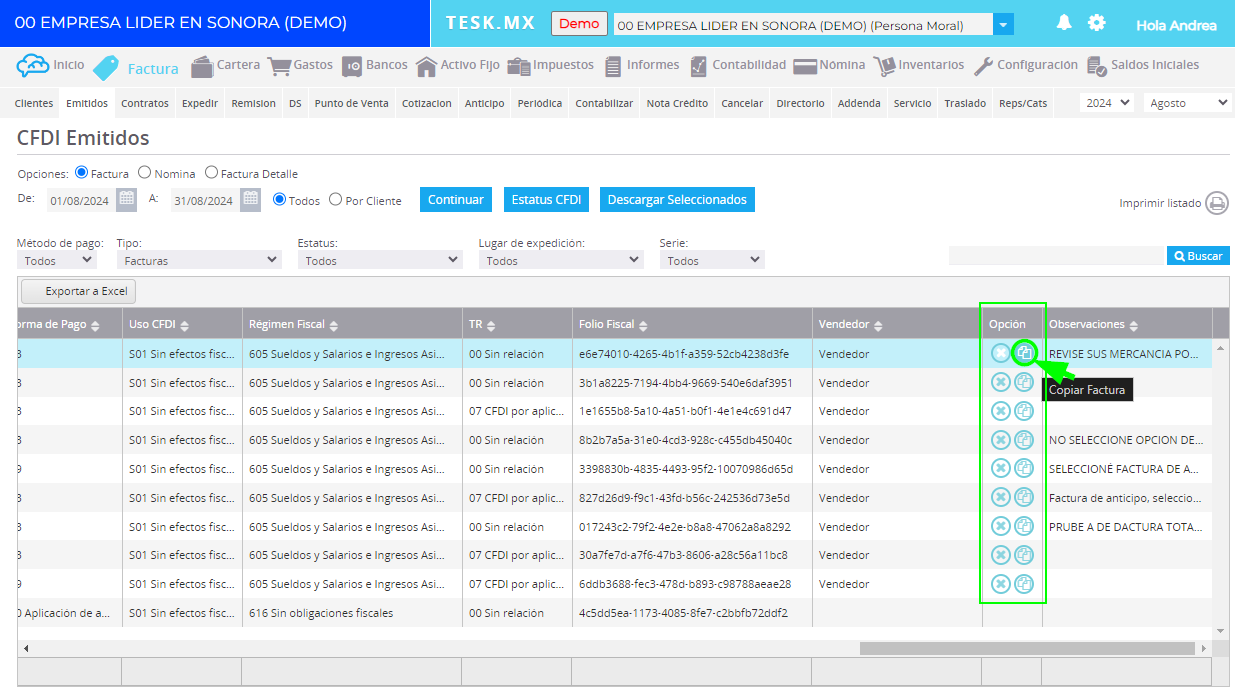Open the Contabilidad calculator module
Viewport: 1235px width, 700px height.
(x=698, y=66)
